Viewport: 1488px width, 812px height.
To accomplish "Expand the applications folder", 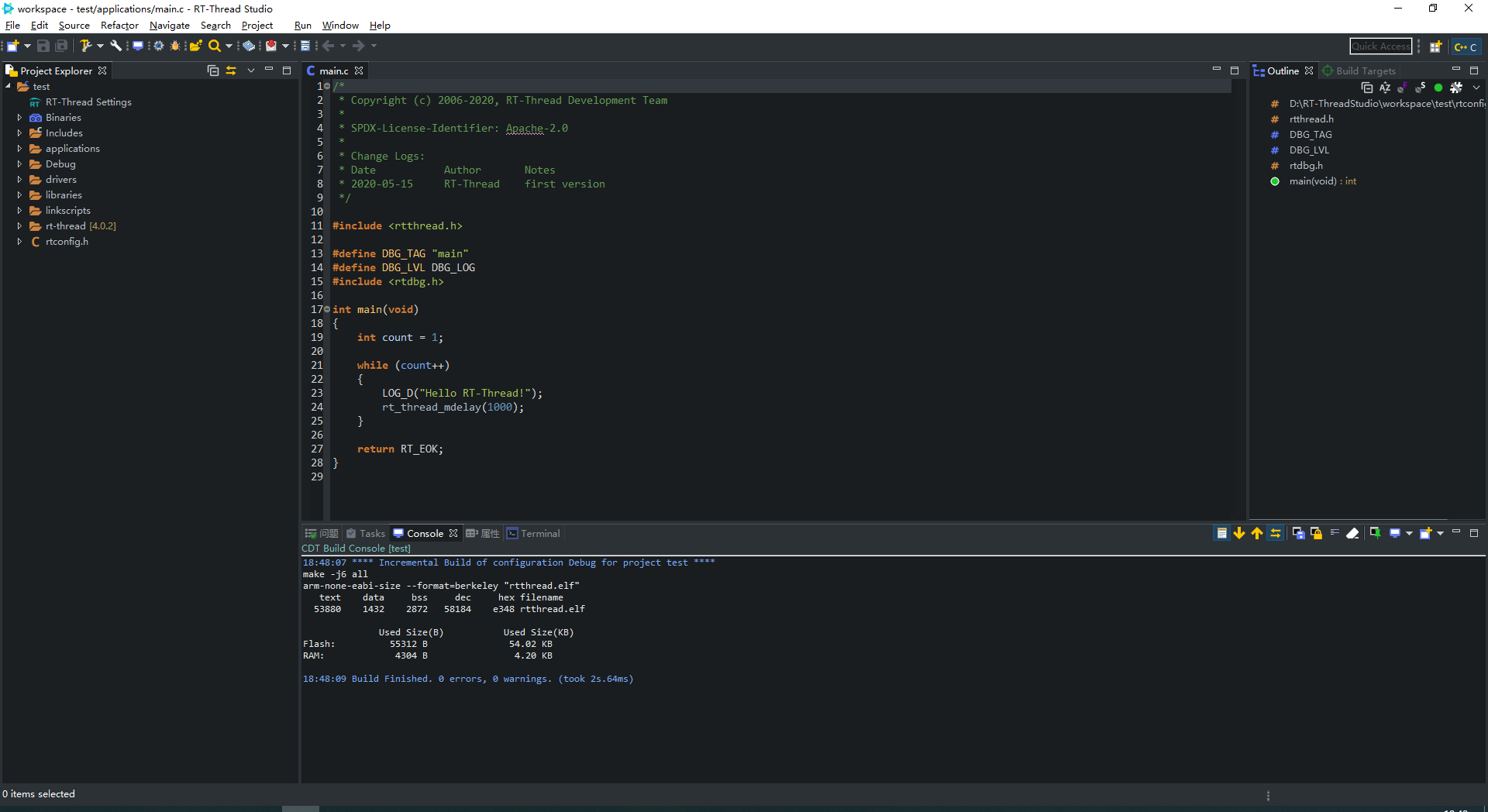I will tap(19, 149).
